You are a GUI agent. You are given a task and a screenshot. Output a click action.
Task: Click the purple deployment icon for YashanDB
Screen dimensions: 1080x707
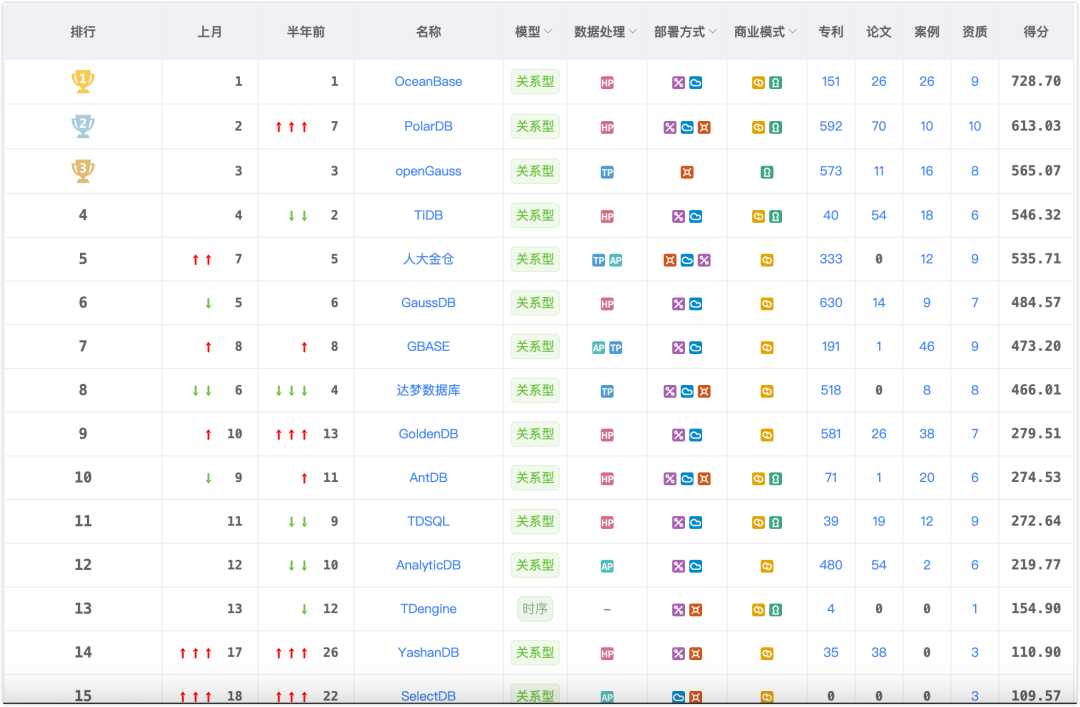point(678,653)
